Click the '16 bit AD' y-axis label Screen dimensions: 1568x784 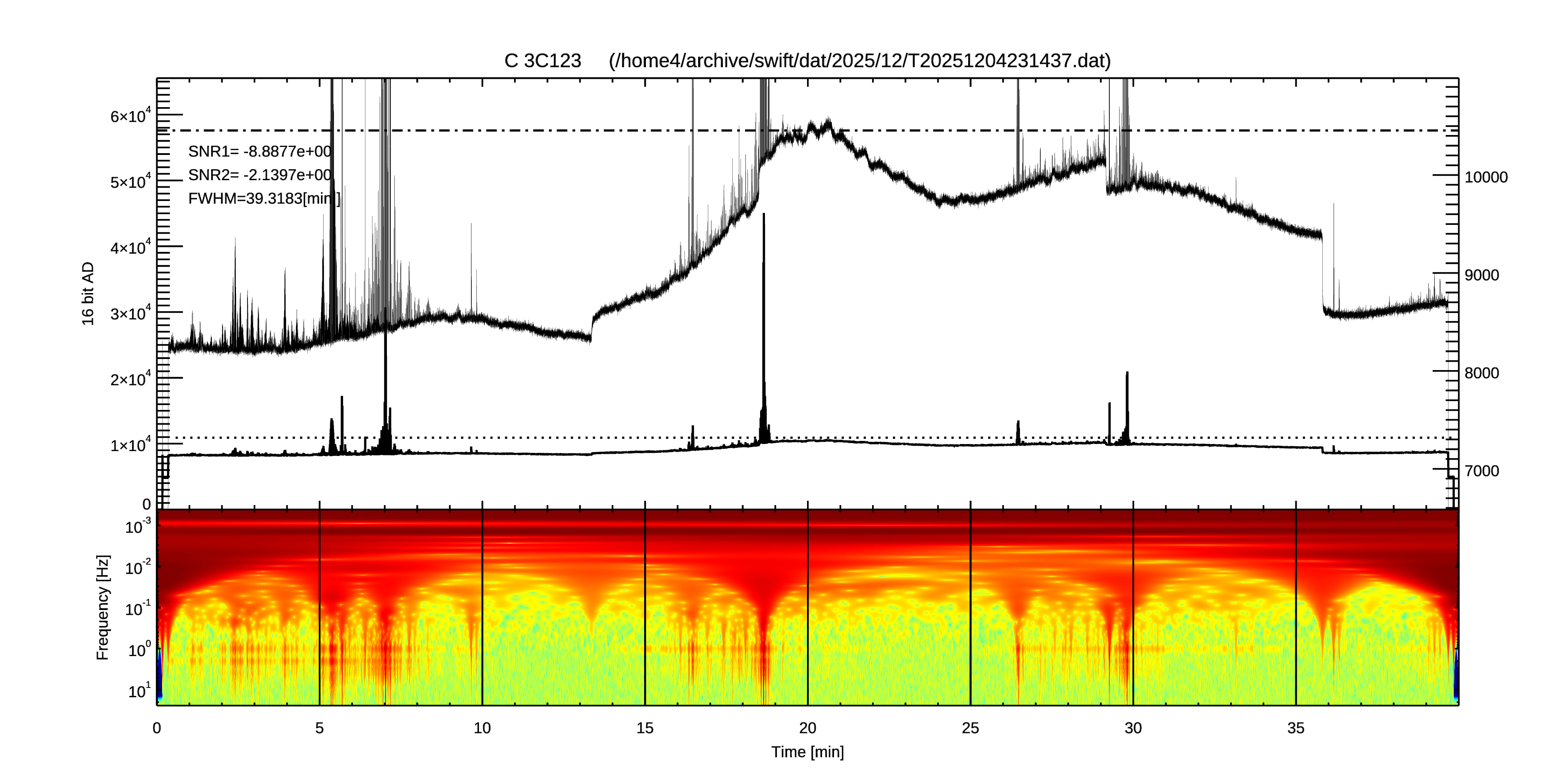pyautogui.click(x=88, y=294)
